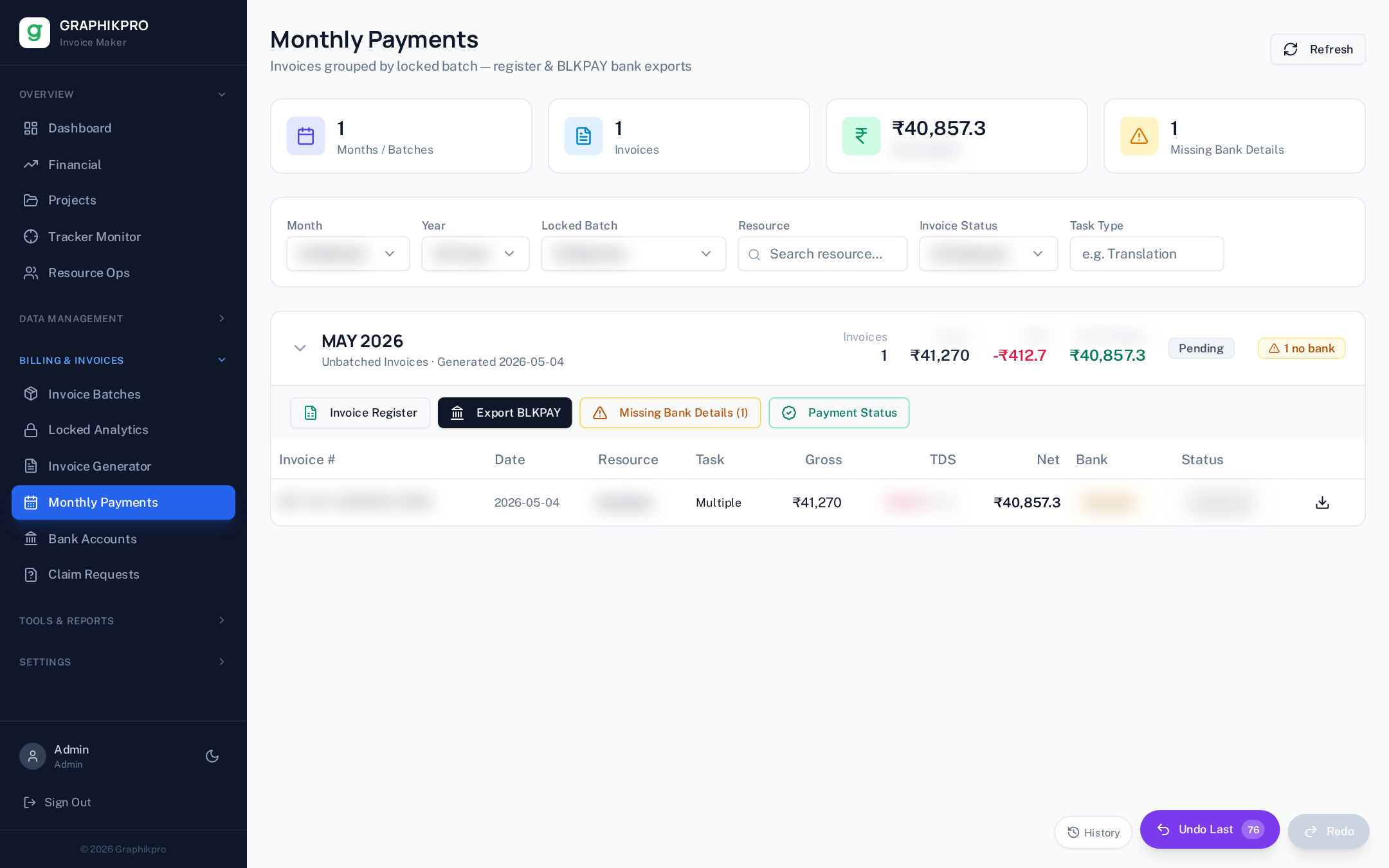This screenshot has height=868, width=1389.
Task: Click the -₹412.7 TDS total
Action: [x=1020, y=355]
